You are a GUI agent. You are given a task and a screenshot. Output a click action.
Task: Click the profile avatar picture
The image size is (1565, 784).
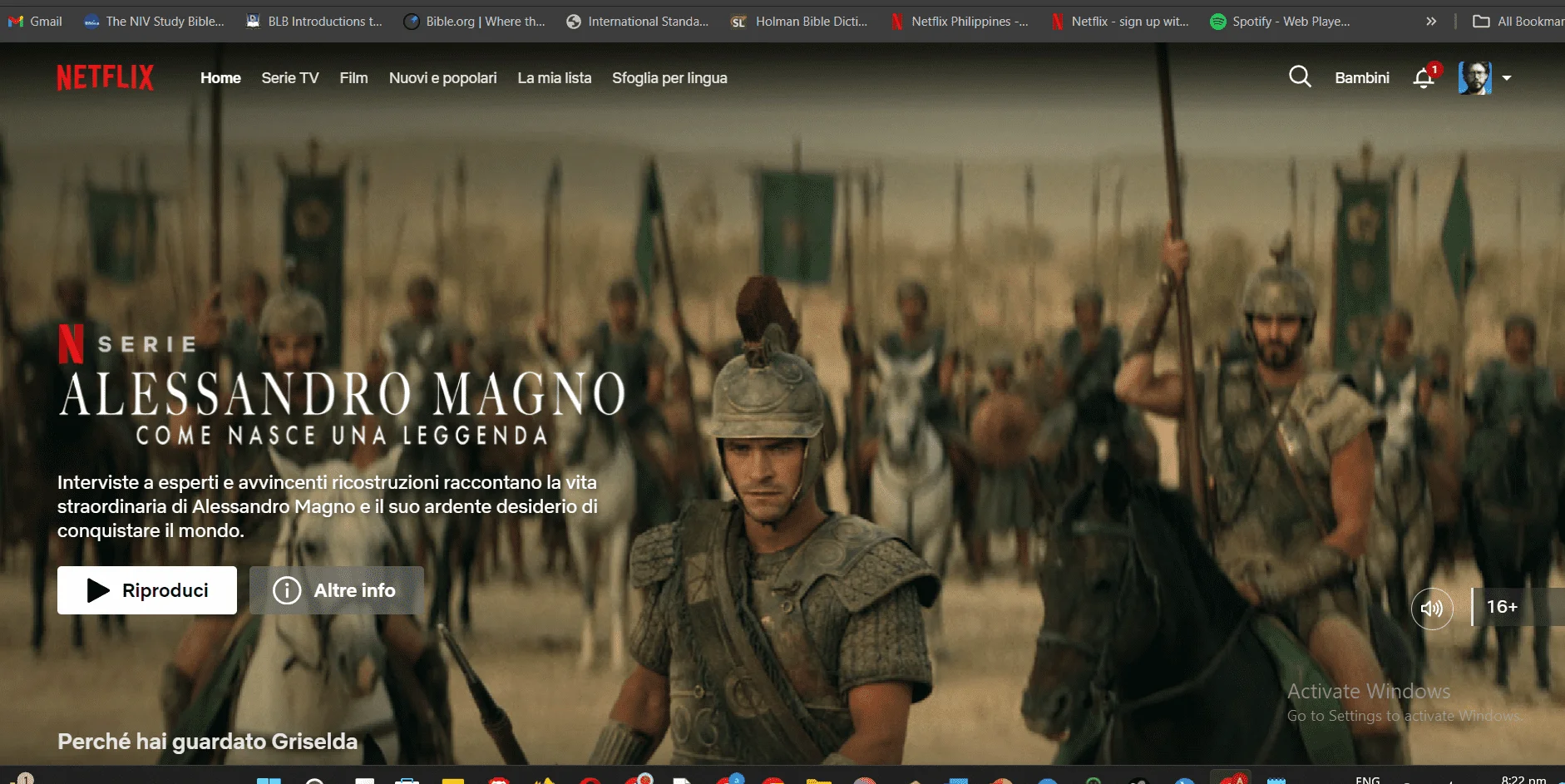point(1475,78)
